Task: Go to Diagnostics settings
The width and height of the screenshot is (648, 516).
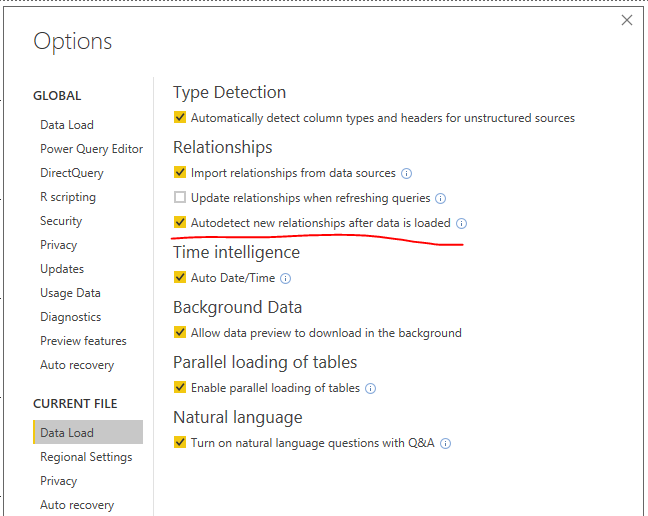Action: pyautogui.click(x=71, y=317)
